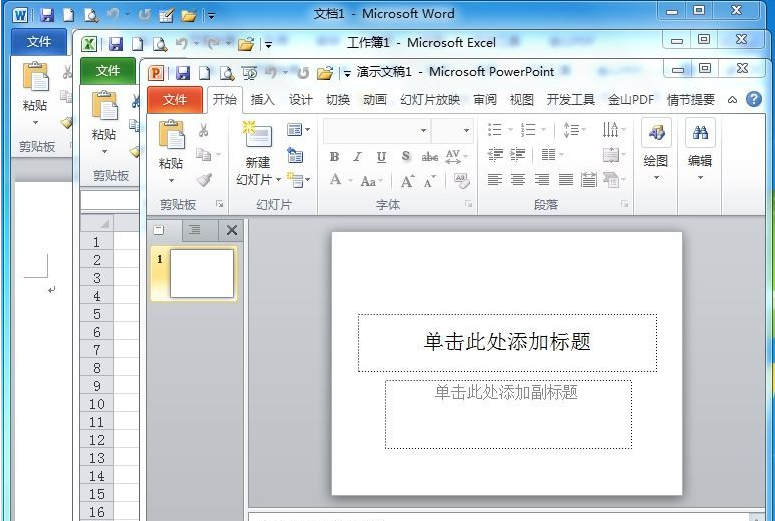775x521 pixels.
Task: Open the character spacing AV dropdown
Action: [x=457, y=157]
